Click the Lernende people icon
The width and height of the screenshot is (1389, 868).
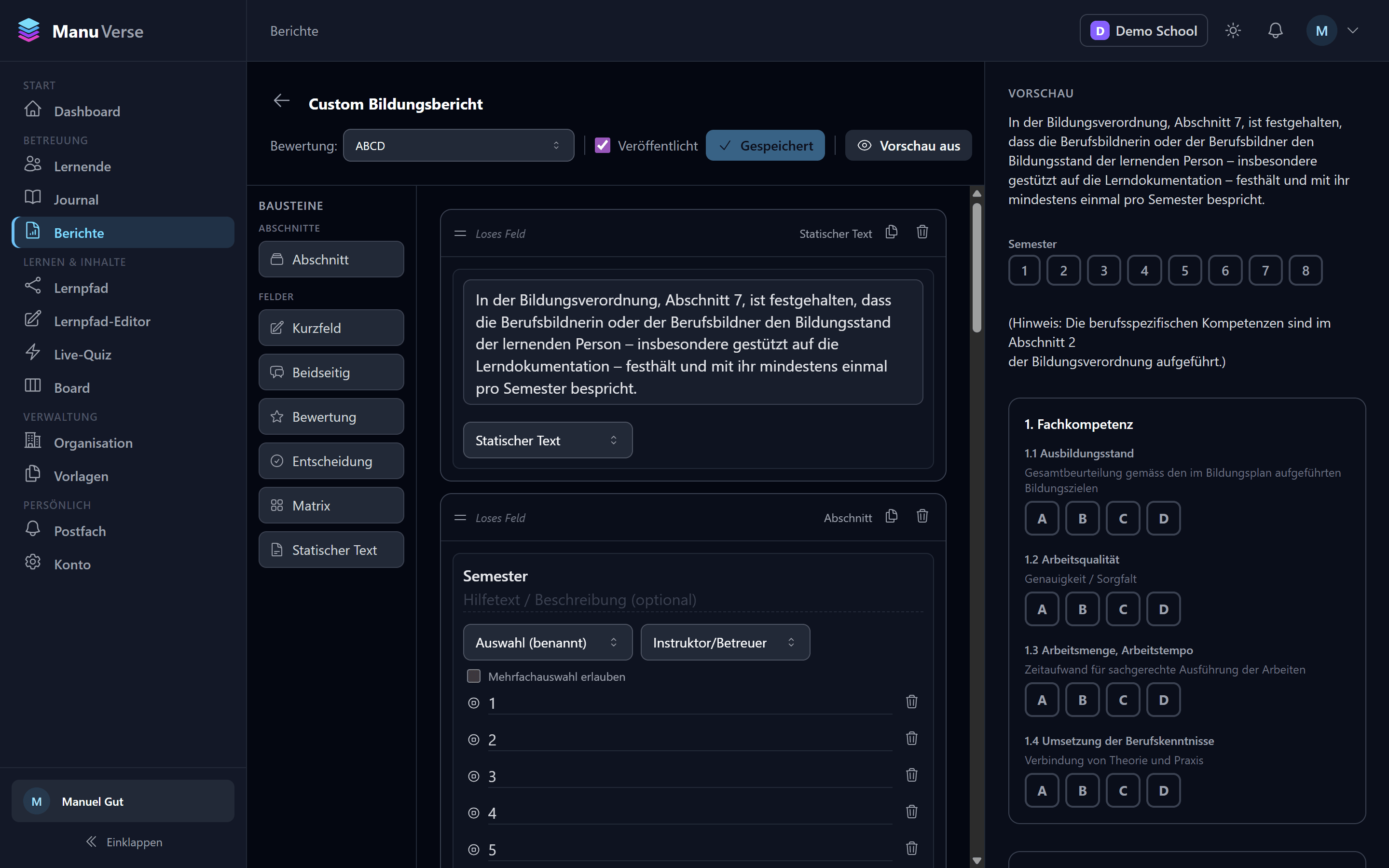click(33, 164)
